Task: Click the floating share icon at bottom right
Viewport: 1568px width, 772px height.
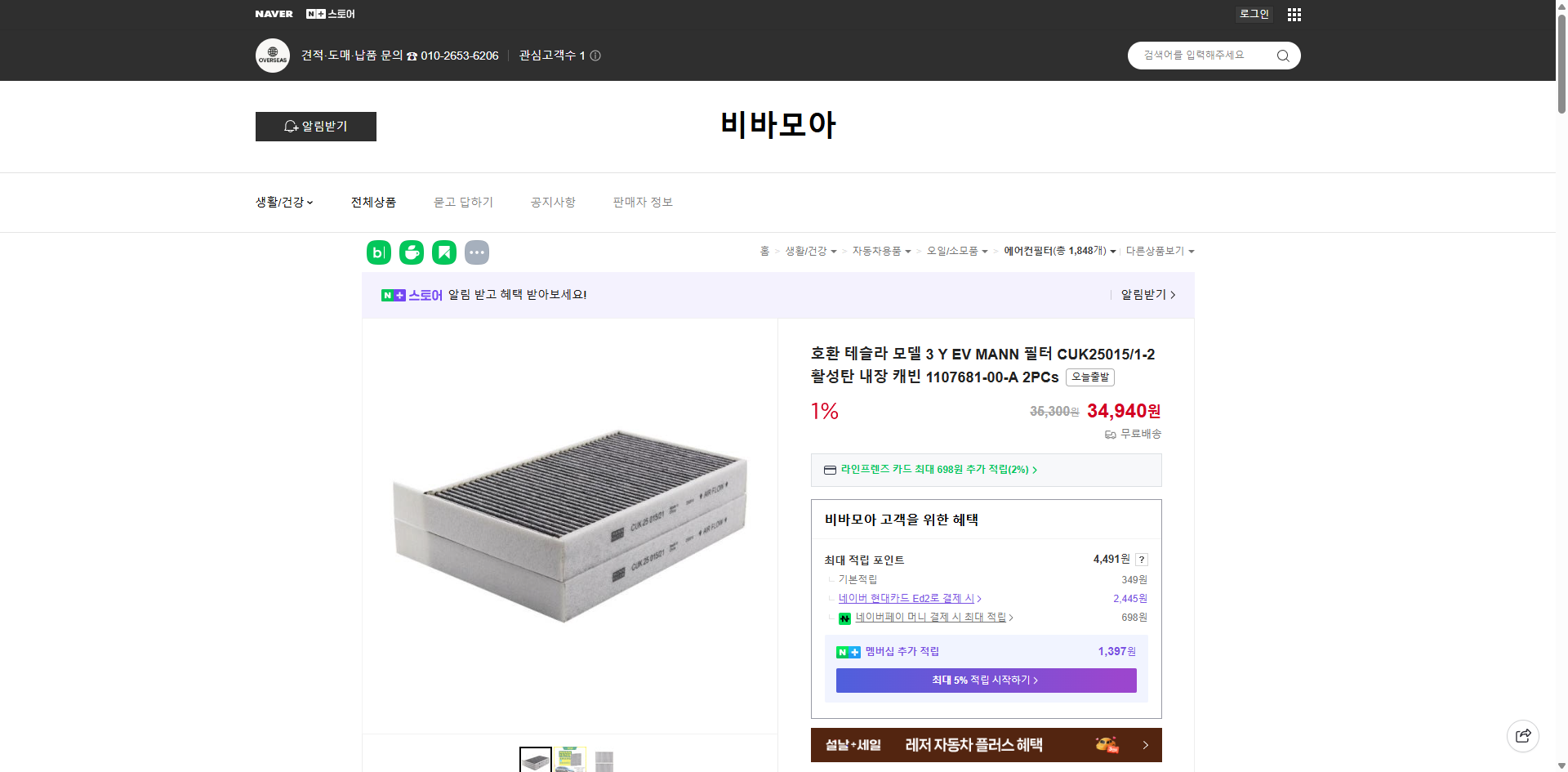Action: point(1523,735)
